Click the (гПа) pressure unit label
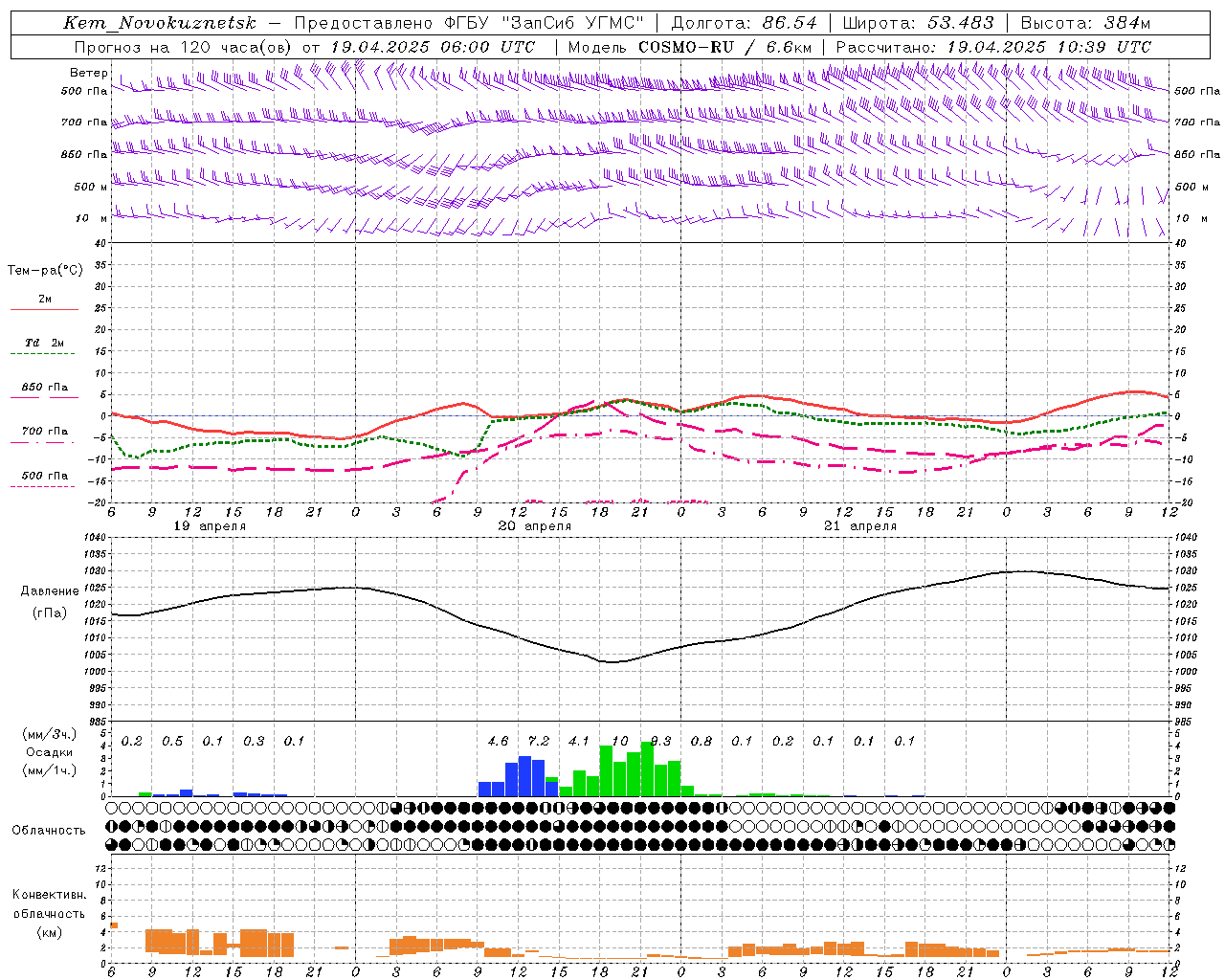Viewport: 1225px width, 980px height. coord(50,613)
